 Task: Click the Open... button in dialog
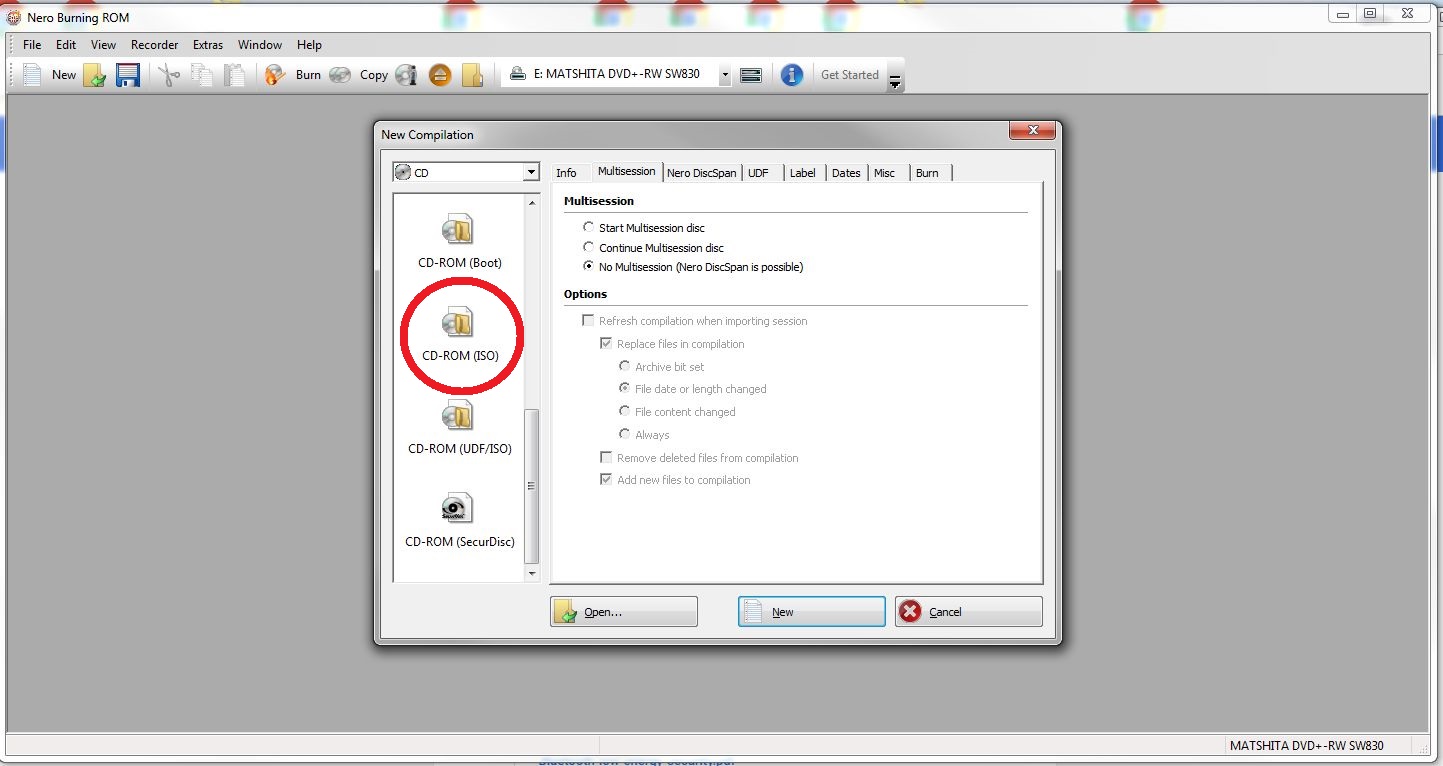coord(624,612)
